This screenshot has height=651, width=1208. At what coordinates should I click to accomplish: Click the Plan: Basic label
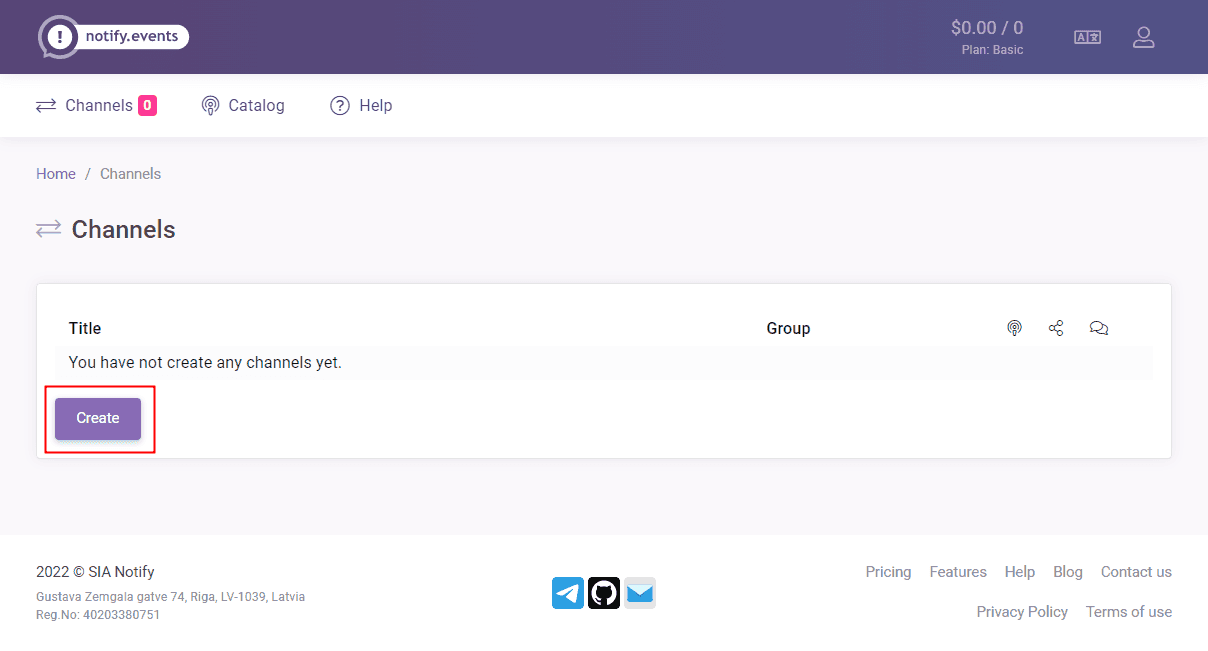pyautogui.click(x=992, y=50)
